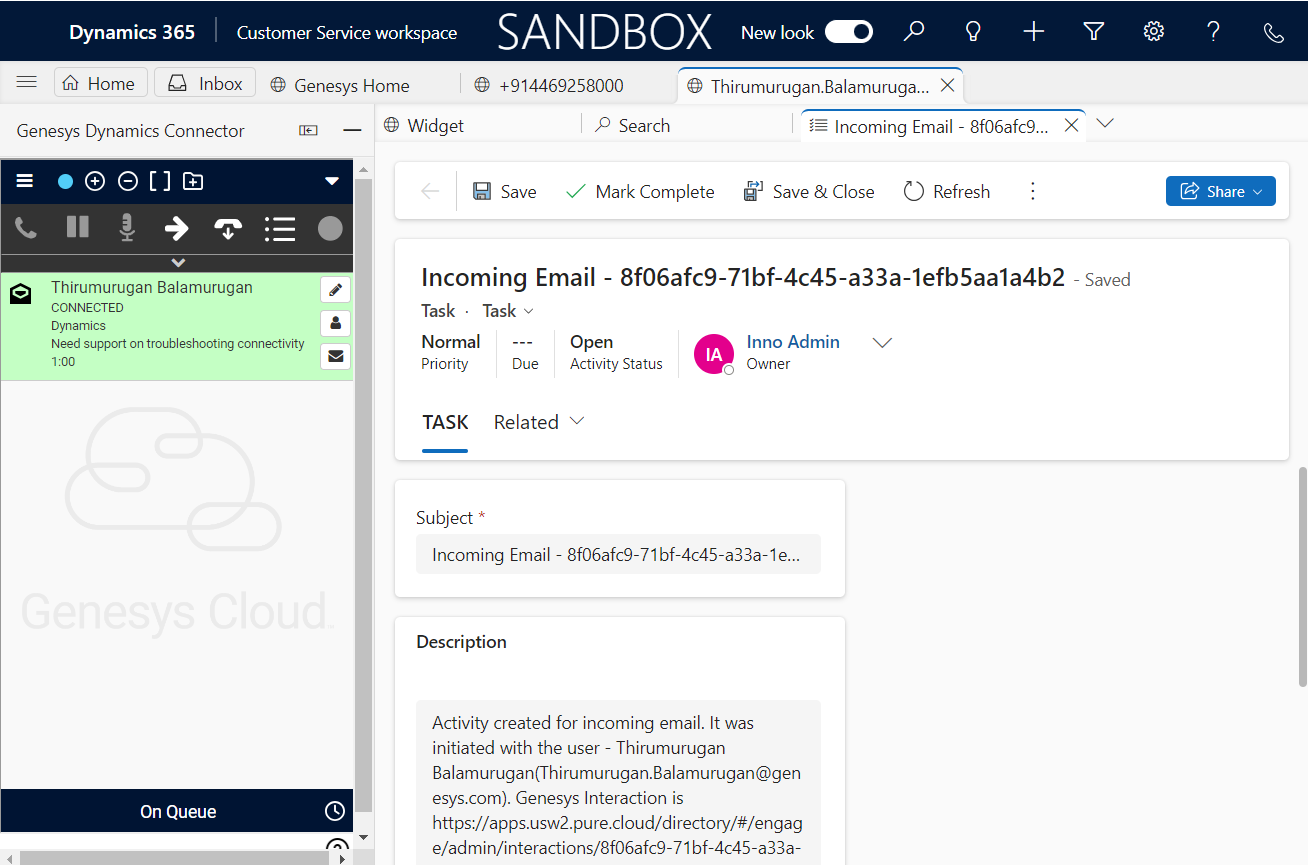The height and width of the screenshot is (865, 1308).
Task: Open the Owner dropdown next to Inno Admin
Action: [x=882, y=342]
